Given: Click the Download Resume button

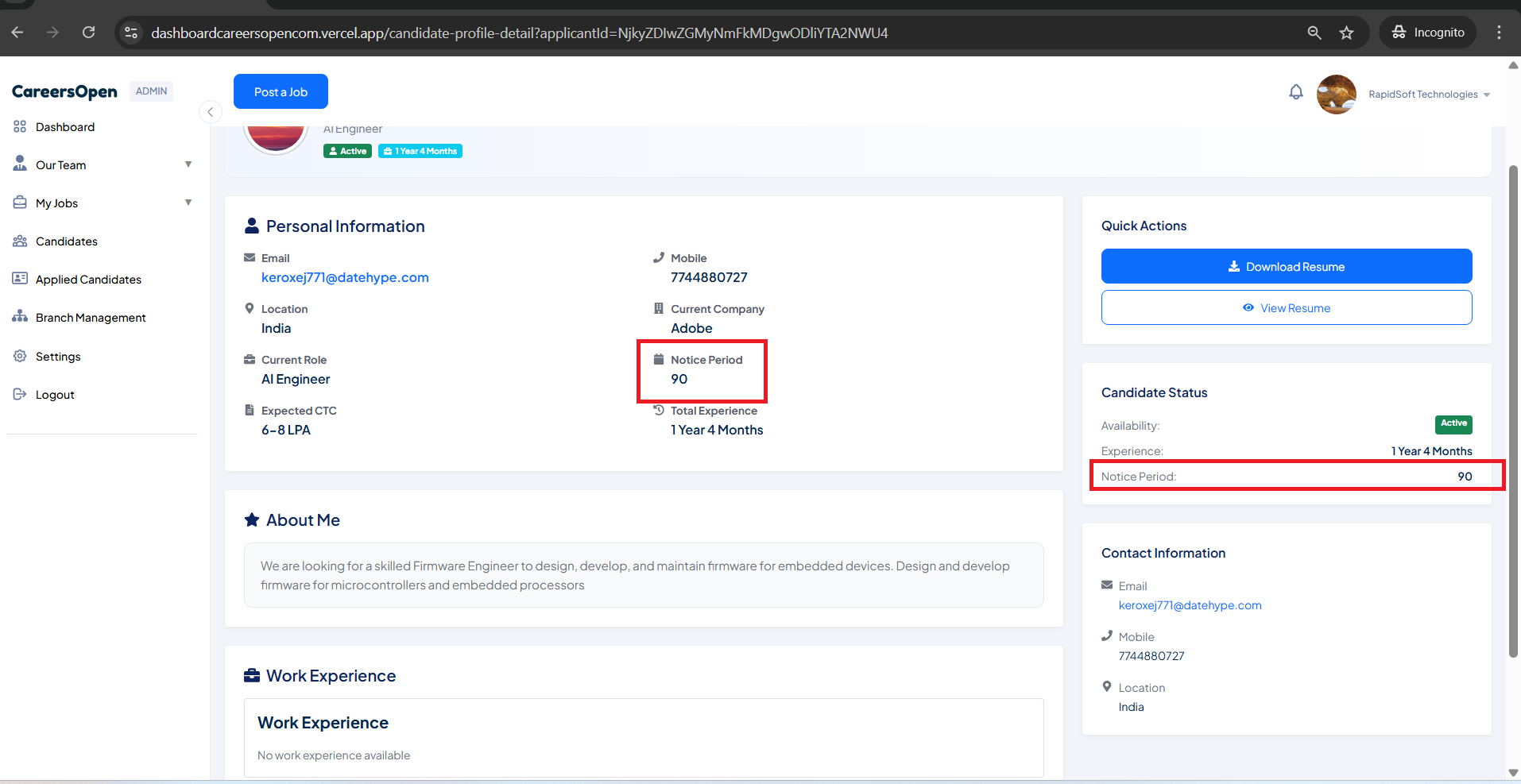Looking at the screenshot, I should pyautogui.click(x=1286, y=266).
